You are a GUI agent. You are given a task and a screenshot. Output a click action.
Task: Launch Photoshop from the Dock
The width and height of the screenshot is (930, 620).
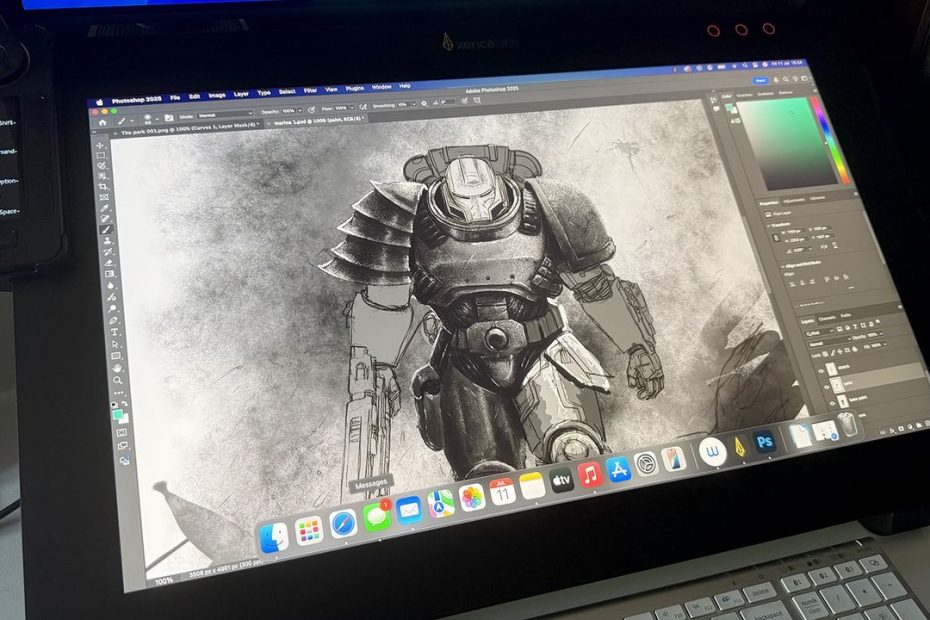pos(765,442)
